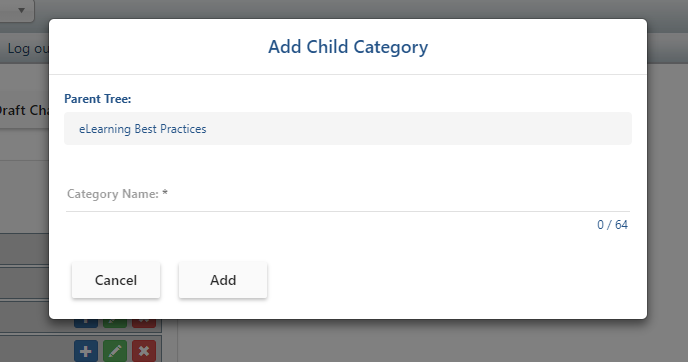The width and height of the screenshot is (688, 362).
Task: Click the Add Child Category dialog title
Action: (348, 47)
